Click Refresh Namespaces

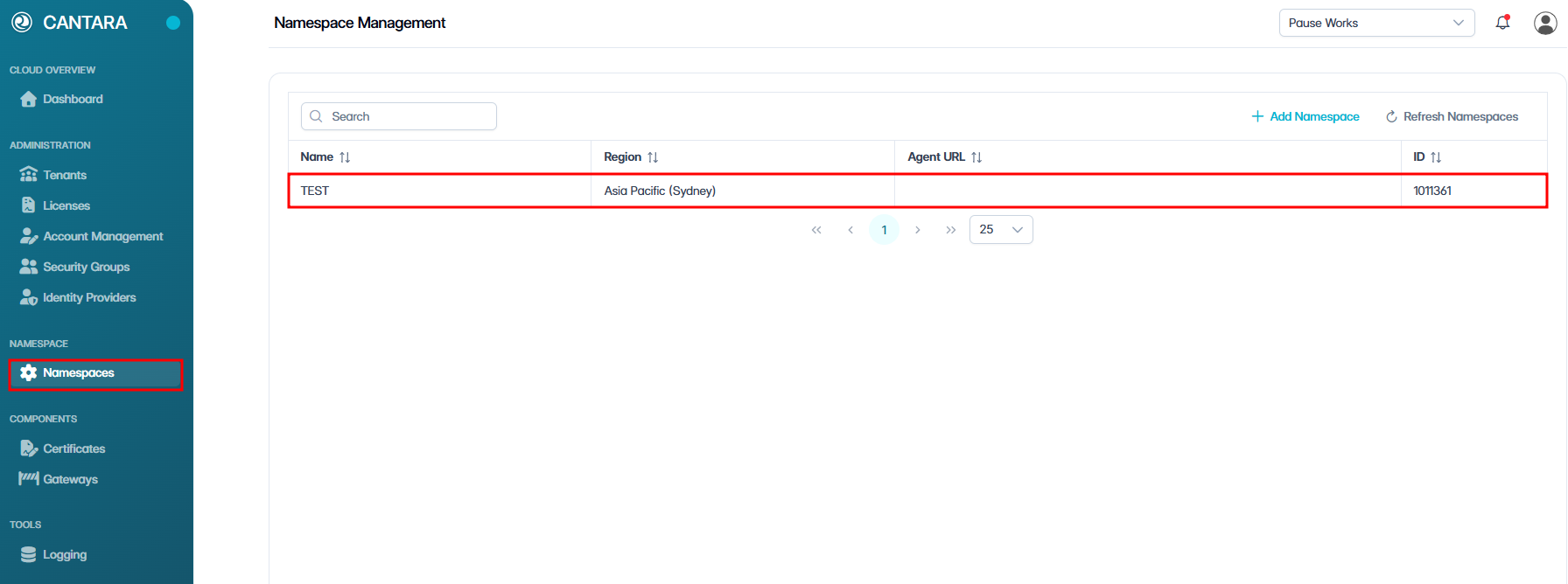(1452, 116)
